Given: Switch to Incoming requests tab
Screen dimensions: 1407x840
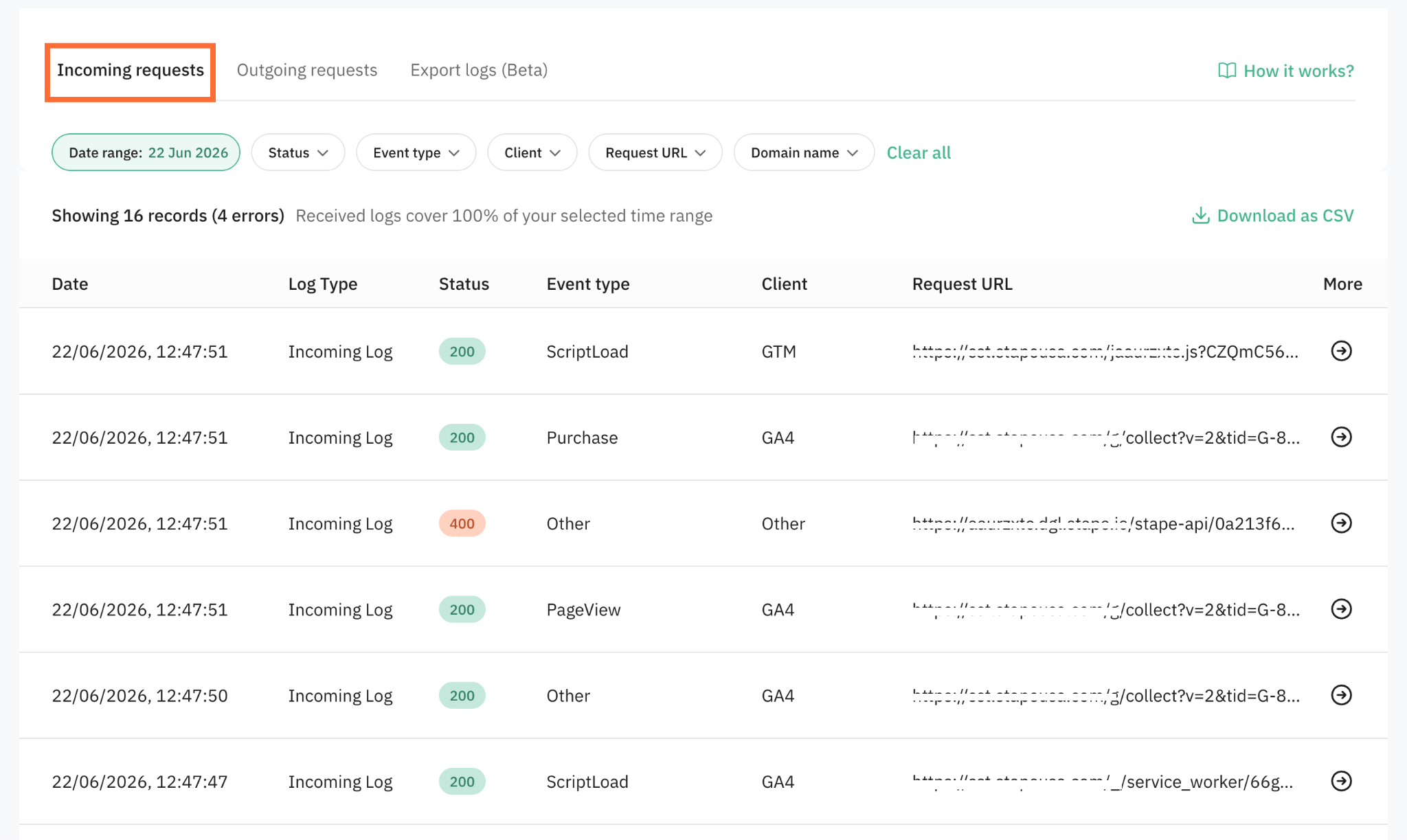Looking at the screenshot, I should coord(131,71).
